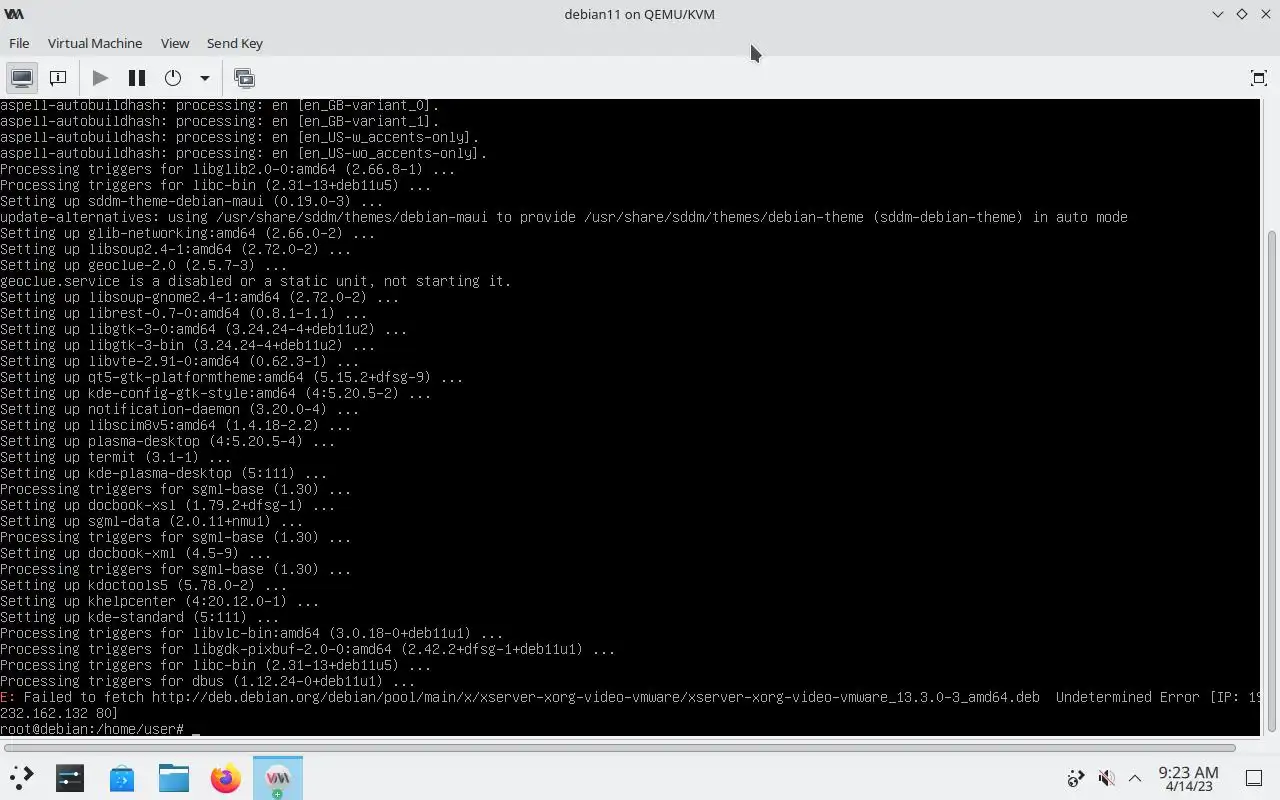This screenshot has width=1280, height=800.
Task: Show virtual hardware details via info icon
Action: [x=58, y=77]
